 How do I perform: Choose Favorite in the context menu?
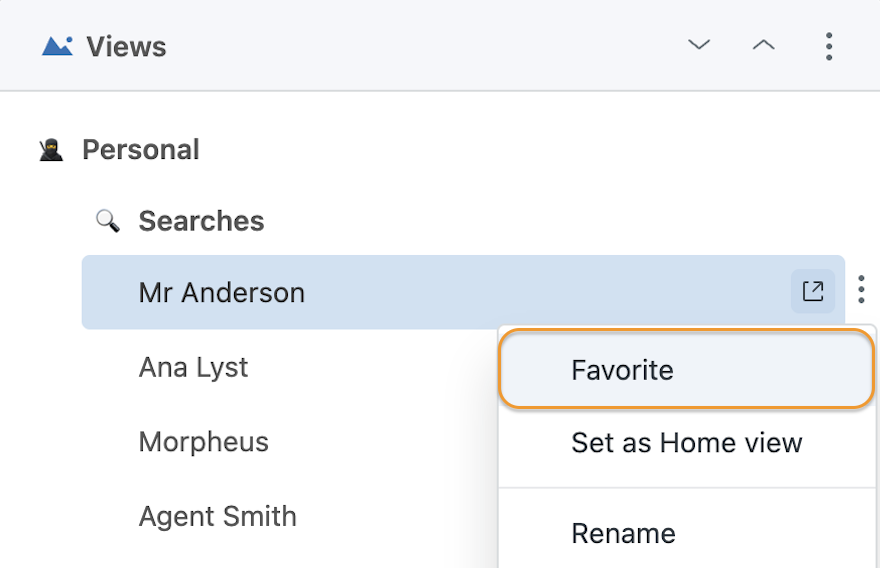click(687, 369)
